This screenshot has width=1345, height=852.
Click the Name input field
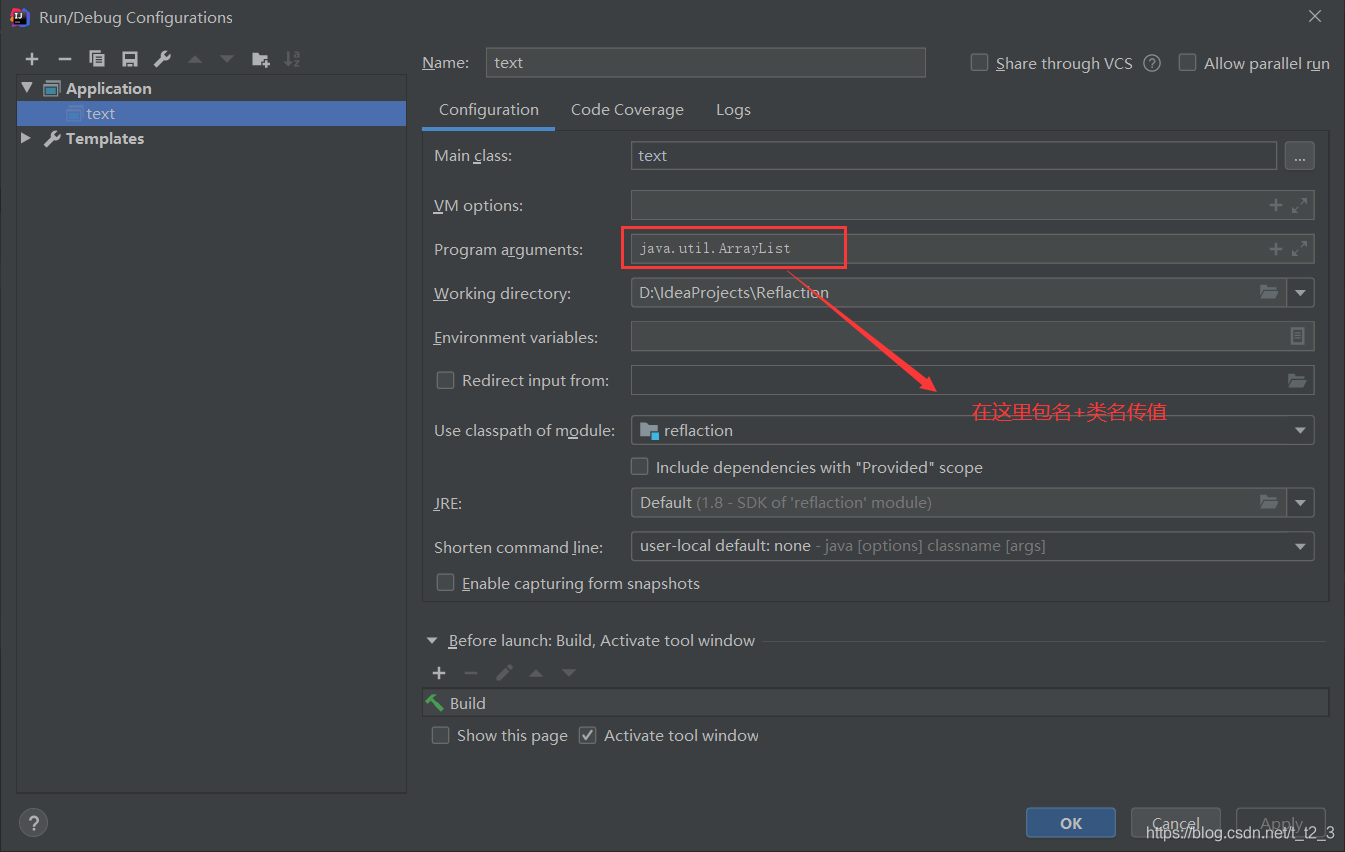[706, 62]
